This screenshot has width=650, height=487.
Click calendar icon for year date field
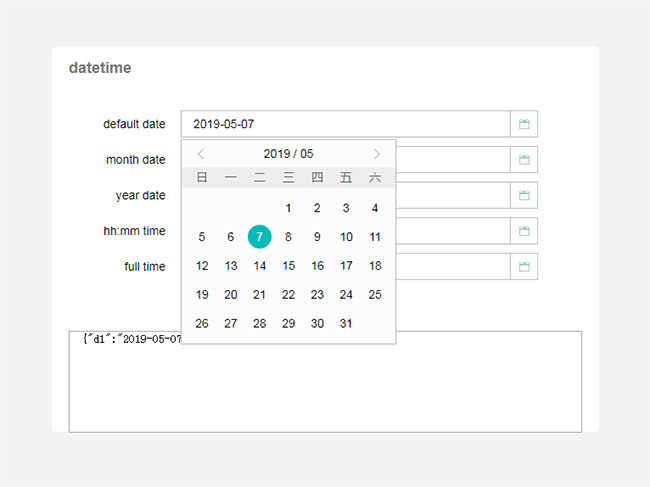pyautogui.click(x=524, y=195)
